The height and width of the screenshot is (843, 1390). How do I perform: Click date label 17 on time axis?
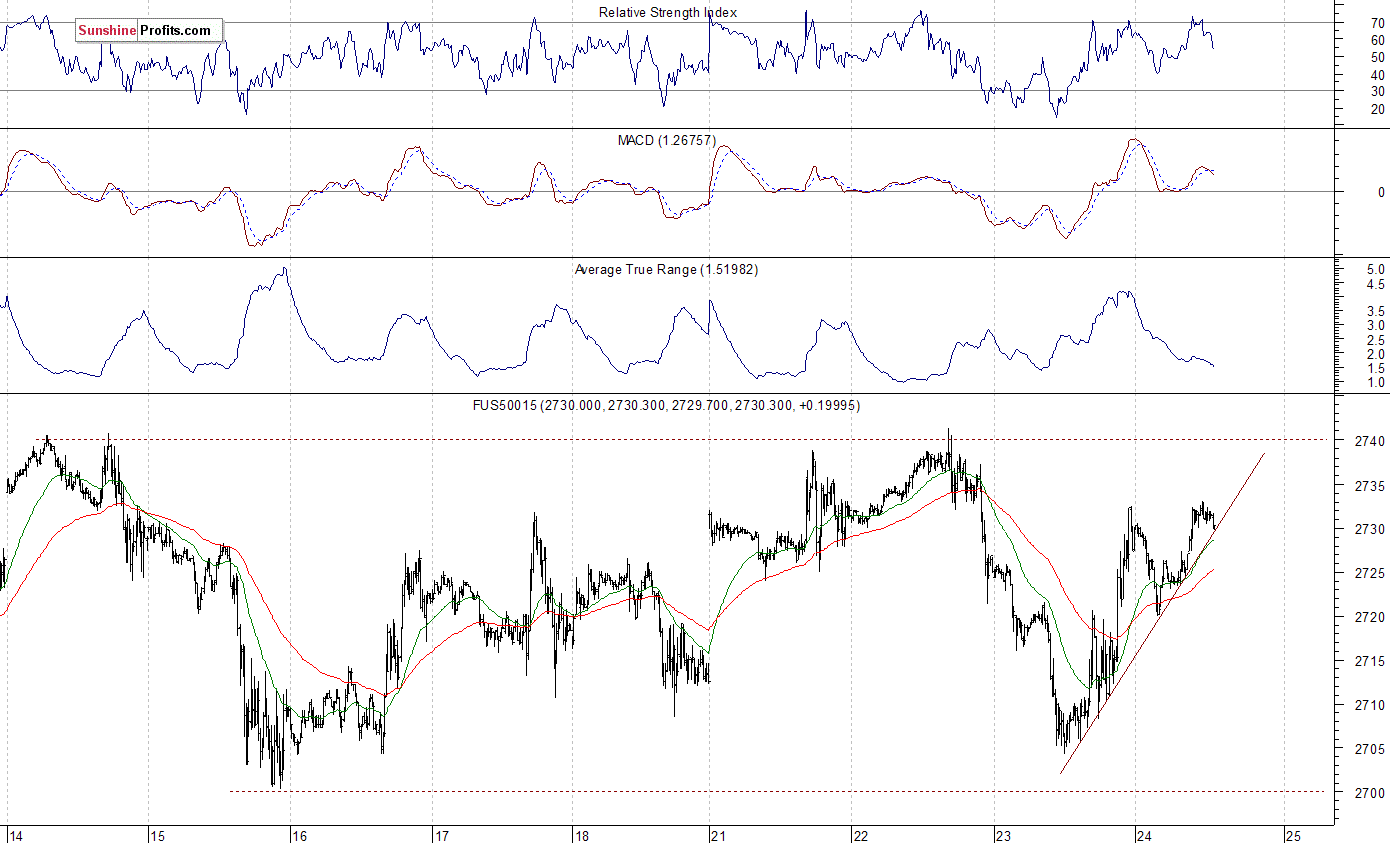[441, 835]
